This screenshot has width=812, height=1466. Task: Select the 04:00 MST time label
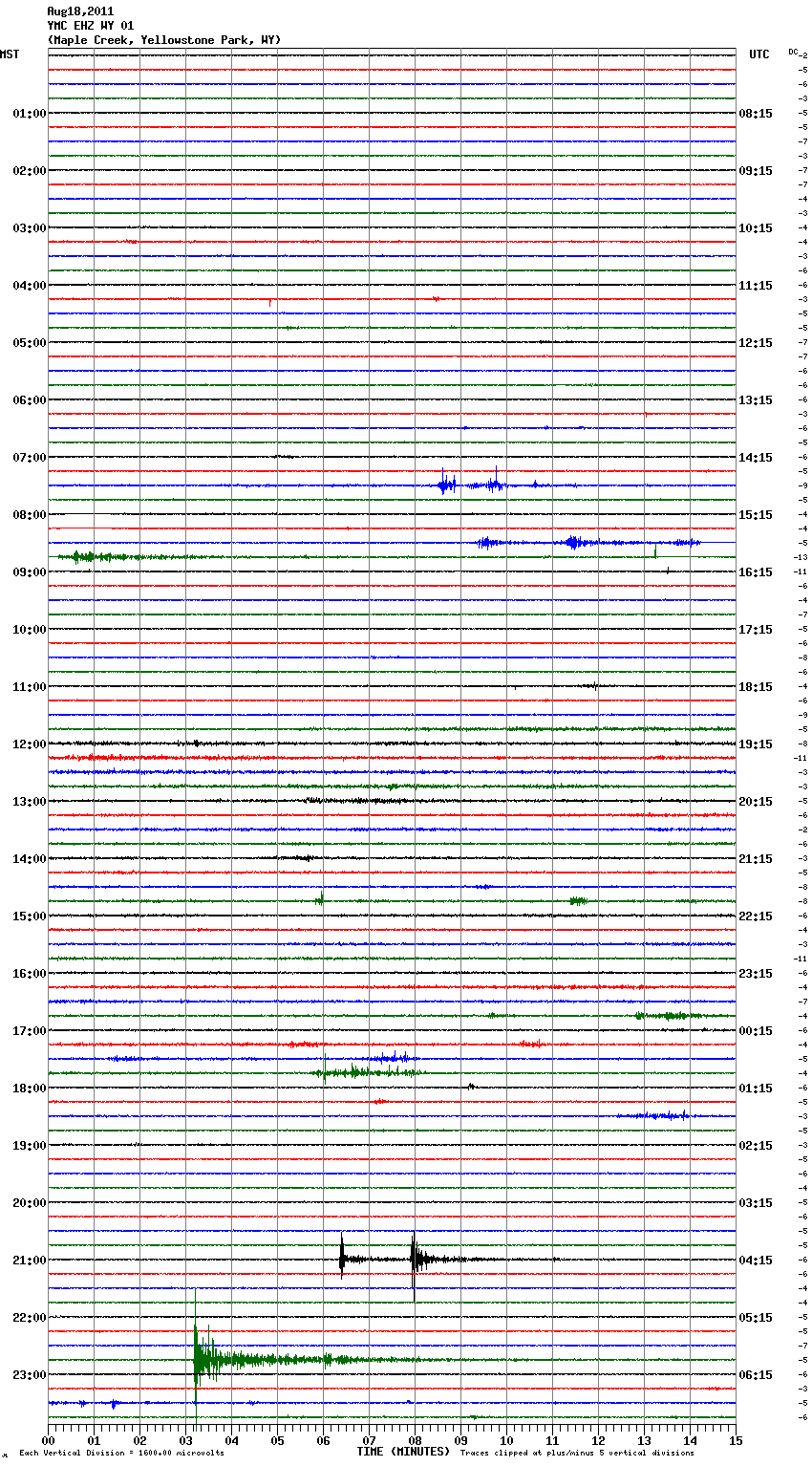click(30, 286)
